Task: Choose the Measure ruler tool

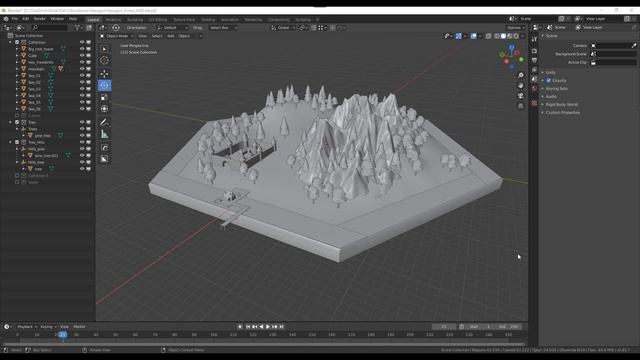Action: [104, 134]
